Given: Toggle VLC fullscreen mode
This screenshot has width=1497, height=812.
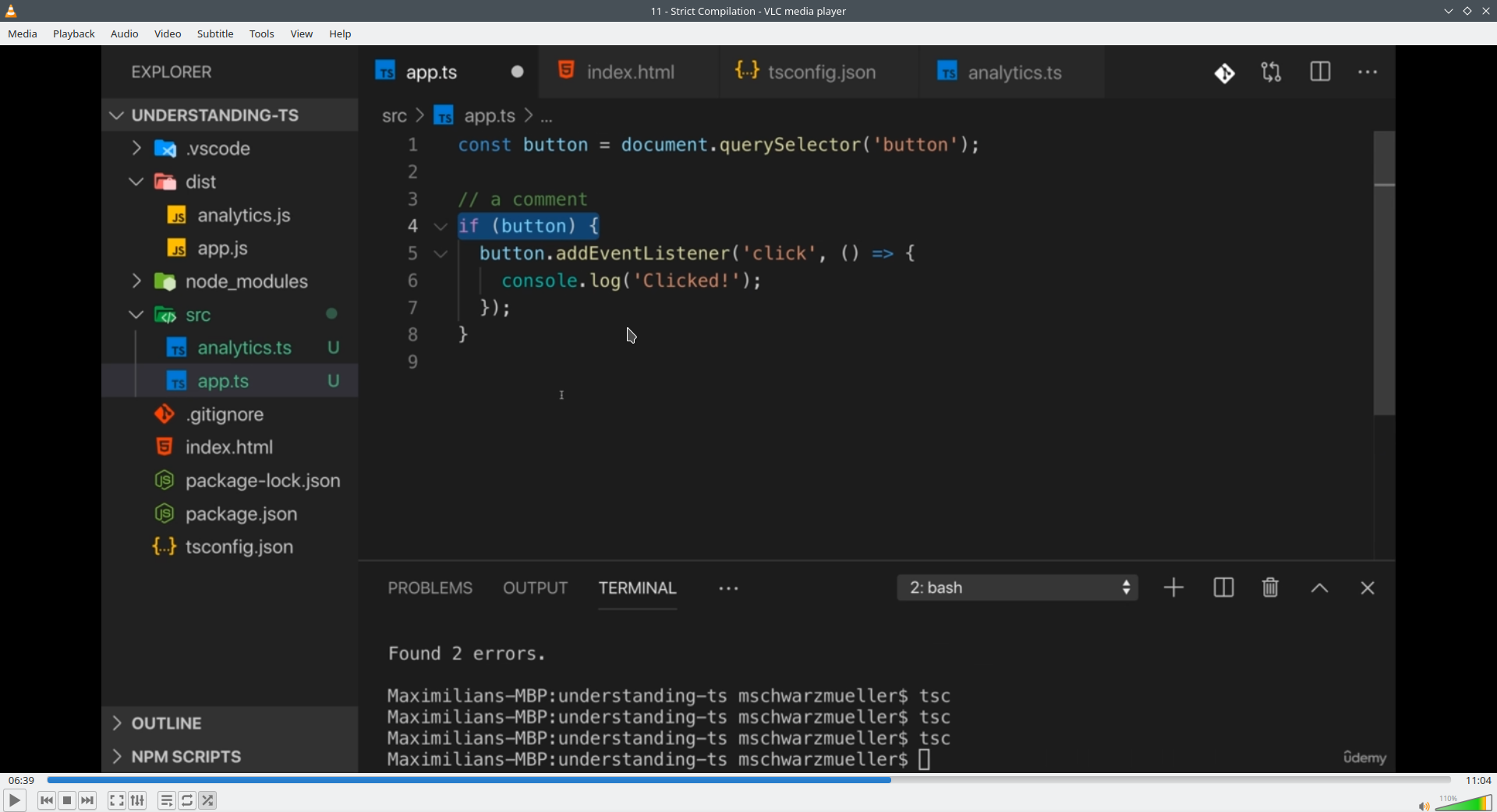Looking at the screenshot, I should 116,800.
